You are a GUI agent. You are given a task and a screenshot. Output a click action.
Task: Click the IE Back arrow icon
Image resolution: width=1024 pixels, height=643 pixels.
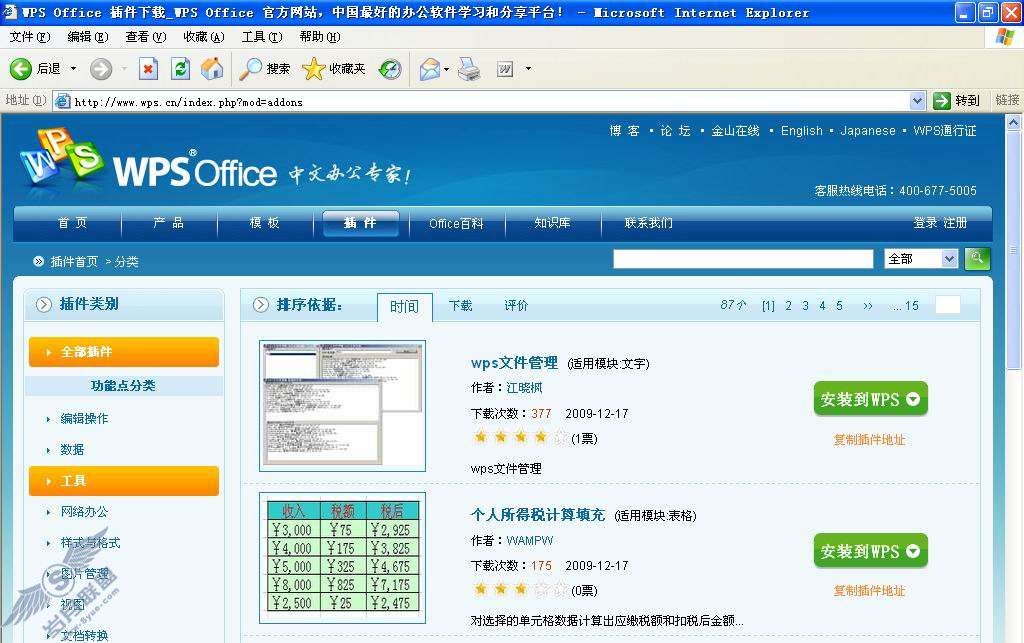[20, 69]
